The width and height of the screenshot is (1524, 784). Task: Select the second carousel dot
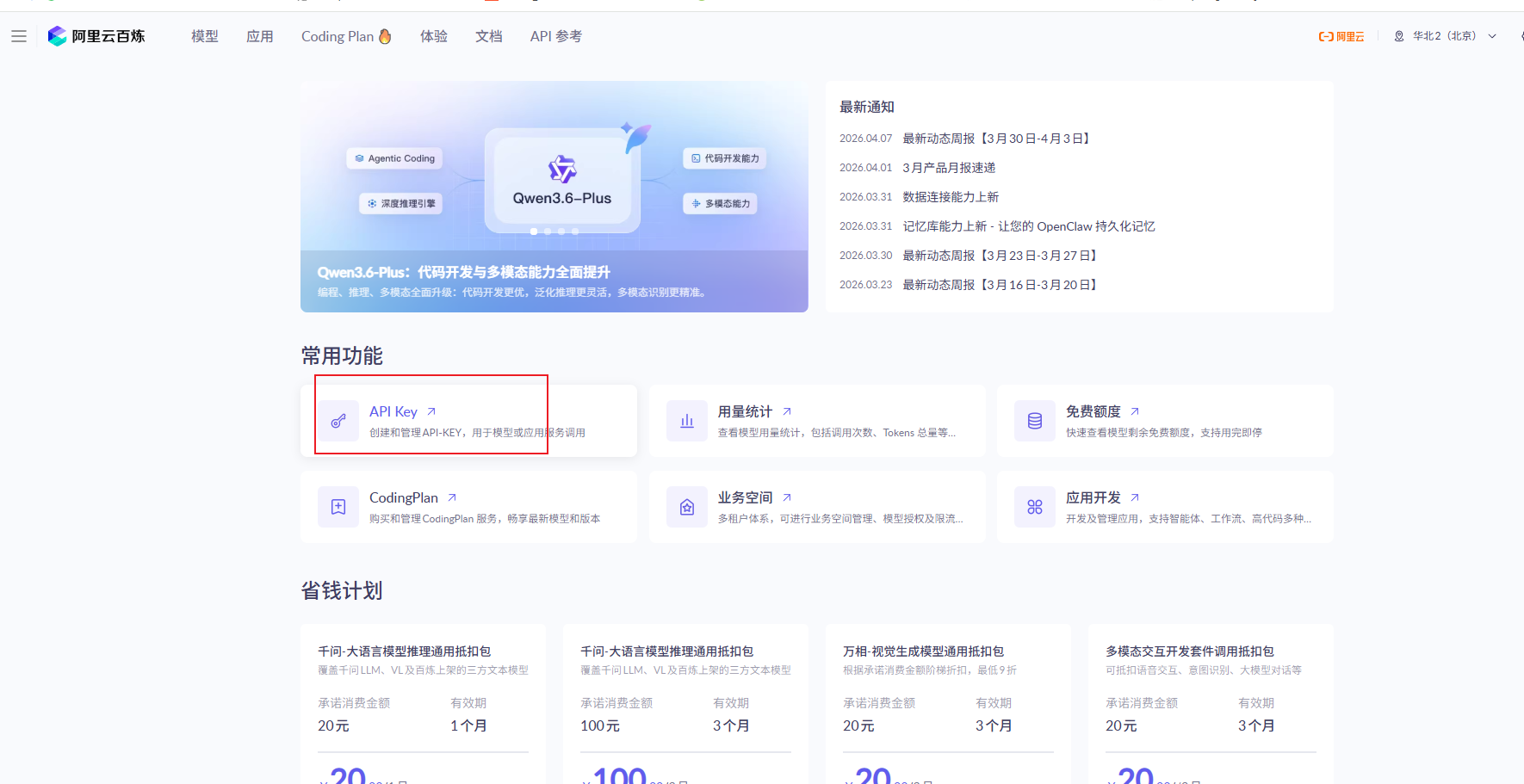[548, 231]
